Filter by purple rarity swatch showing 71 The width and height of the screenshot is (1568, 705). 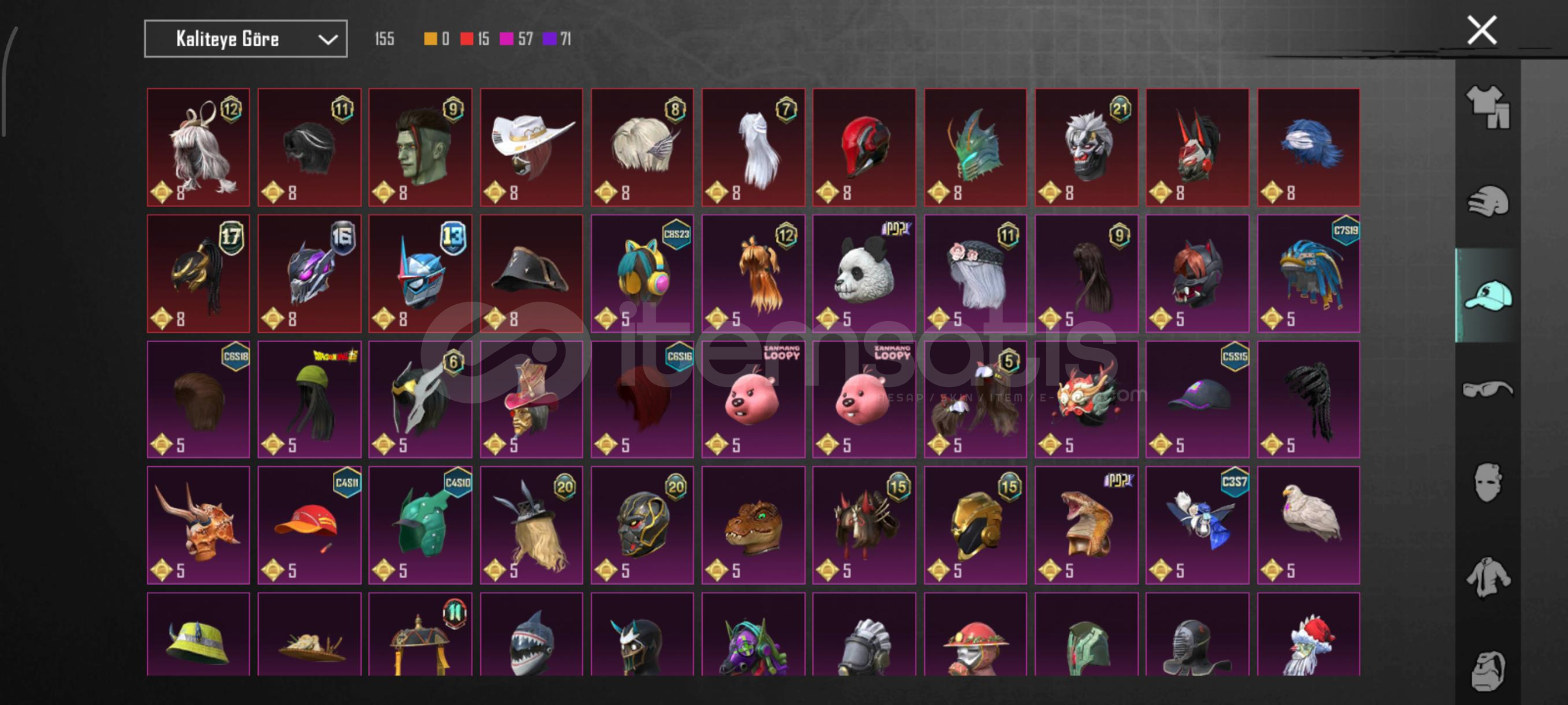click(x=549, y=39)
